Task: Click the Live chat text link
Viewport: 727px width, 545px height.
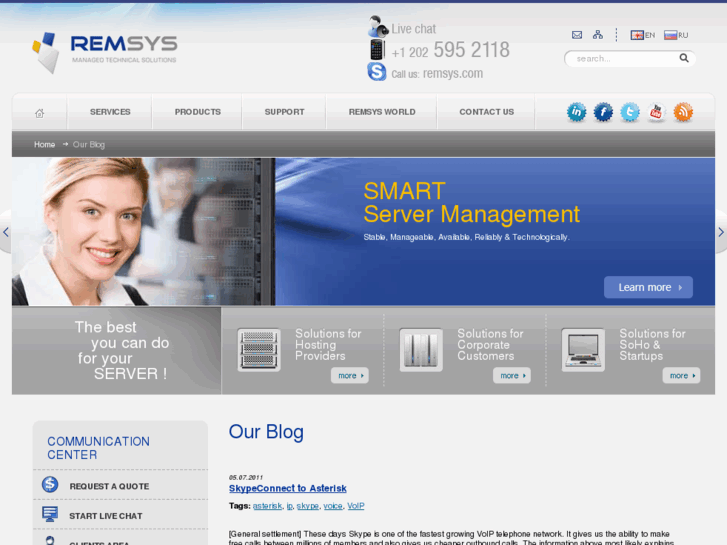Action: (414, 29)
